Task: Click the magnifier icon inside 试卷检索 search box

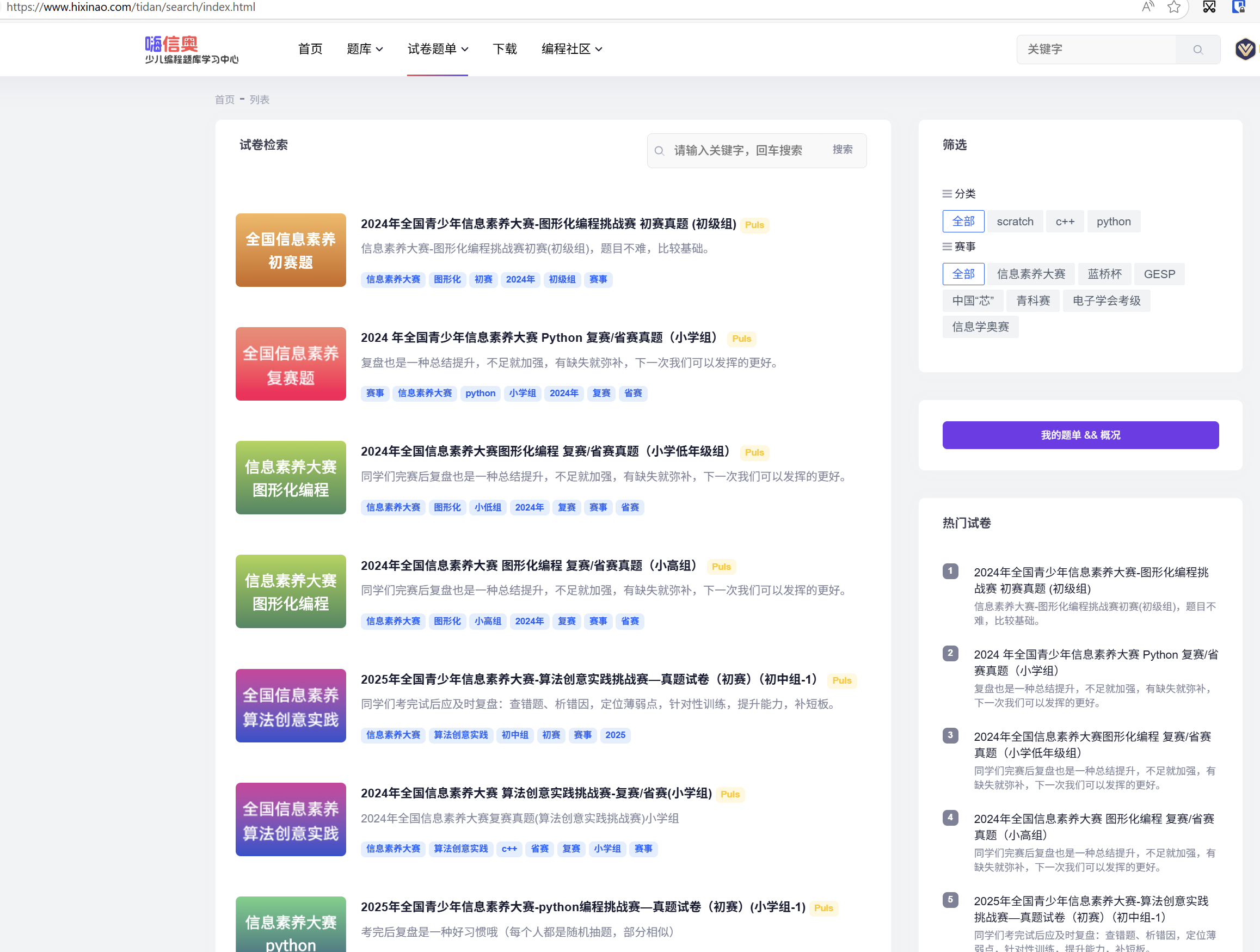Action: tap(660, 150)
